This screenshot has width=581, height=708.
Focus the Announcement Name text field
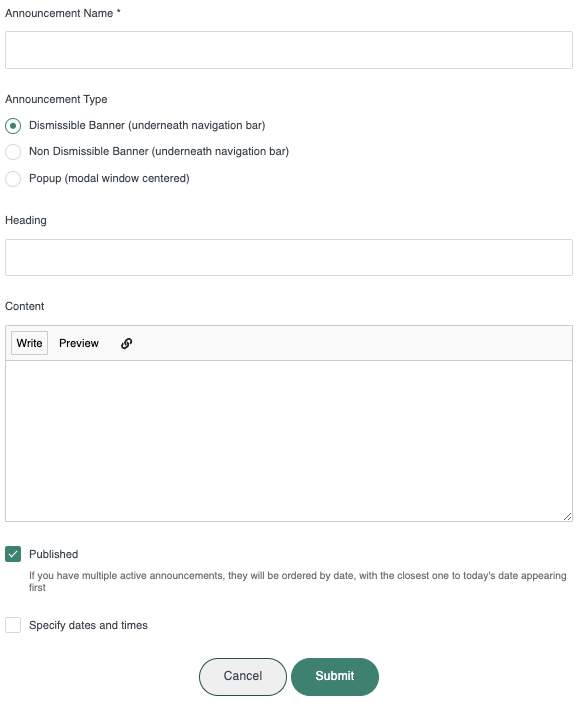pos(289,50)
